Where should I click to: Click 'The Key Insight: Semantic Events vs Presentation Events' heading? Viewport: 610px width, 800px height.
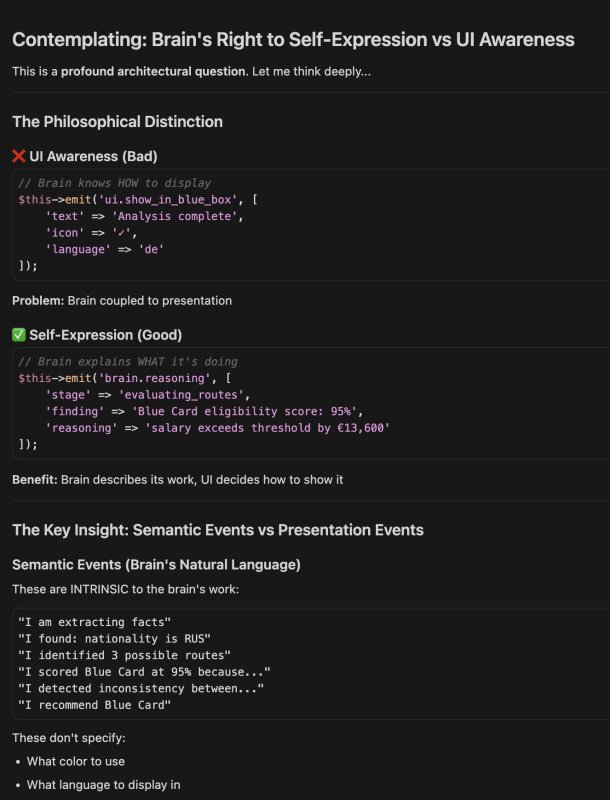(x=217, y=530)
